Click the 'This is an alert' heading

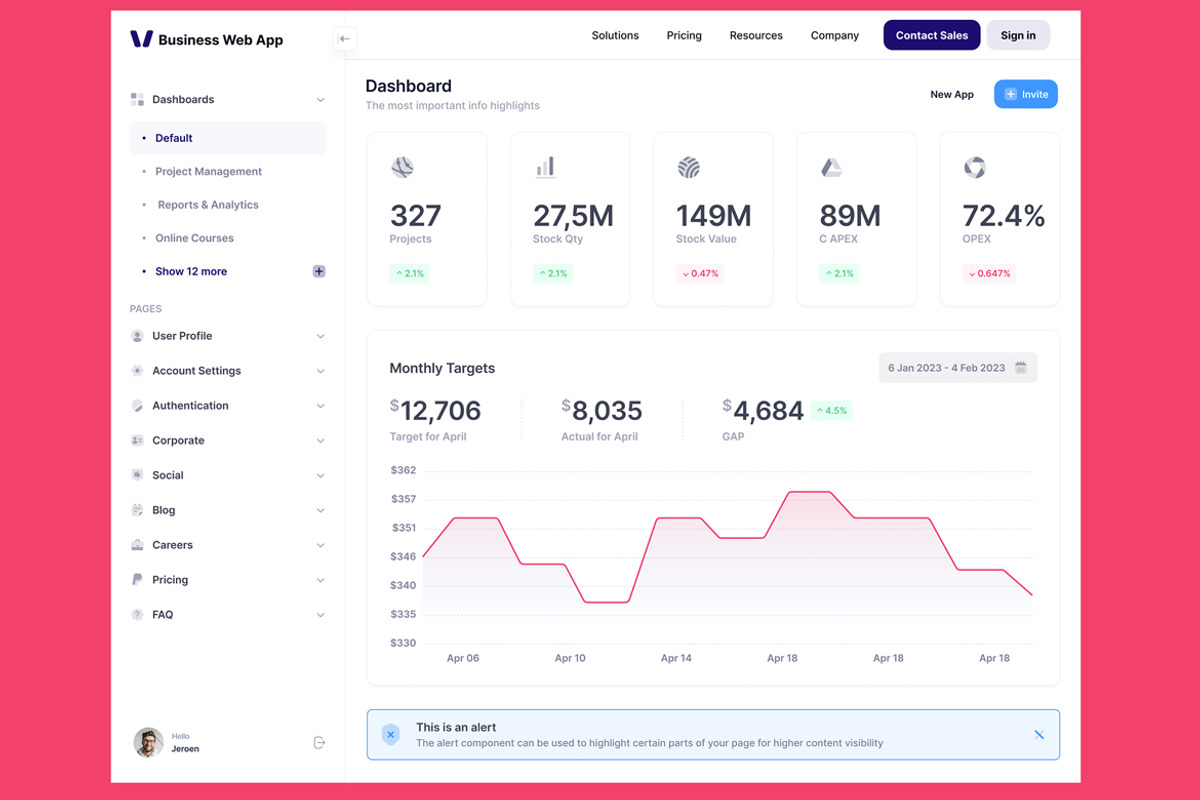456,727
